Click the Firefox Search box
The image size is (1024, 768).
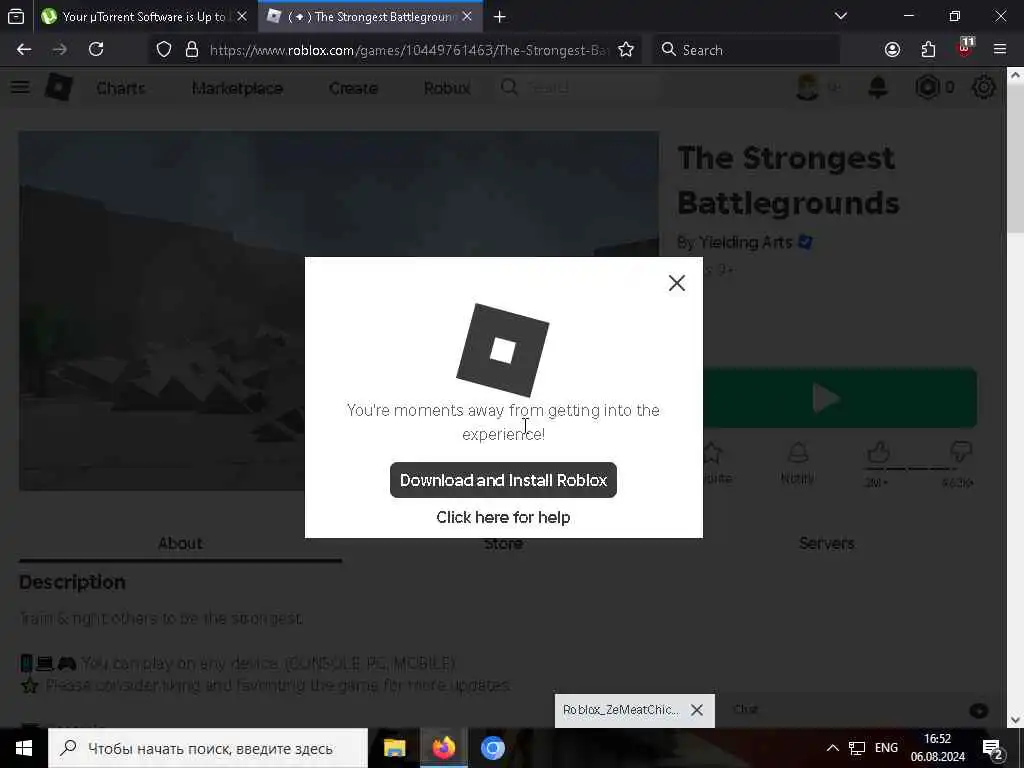tap(746, 50)
